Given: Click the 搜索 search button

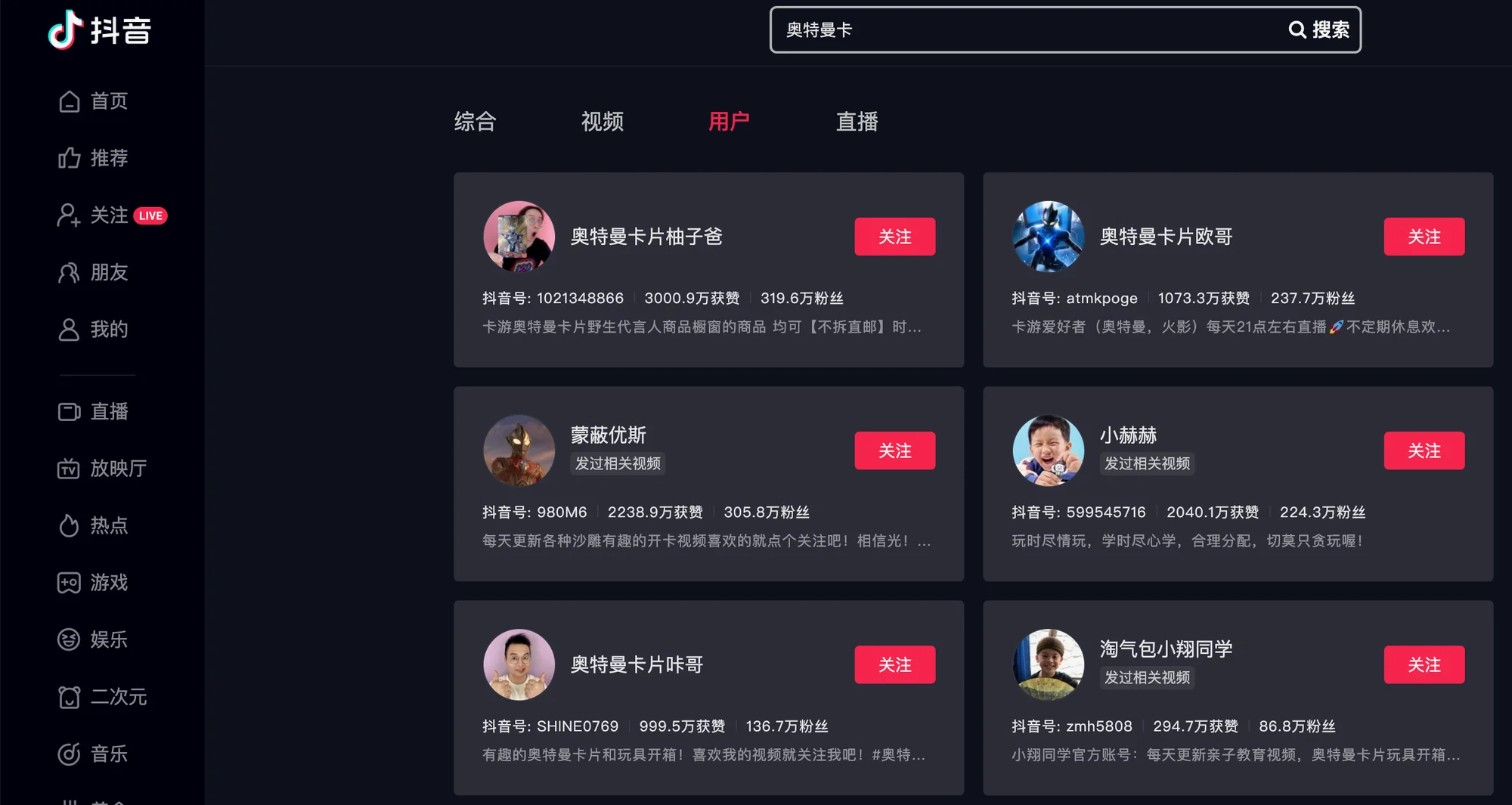Looking at the screenshot, I should (x=1319, y=29).
